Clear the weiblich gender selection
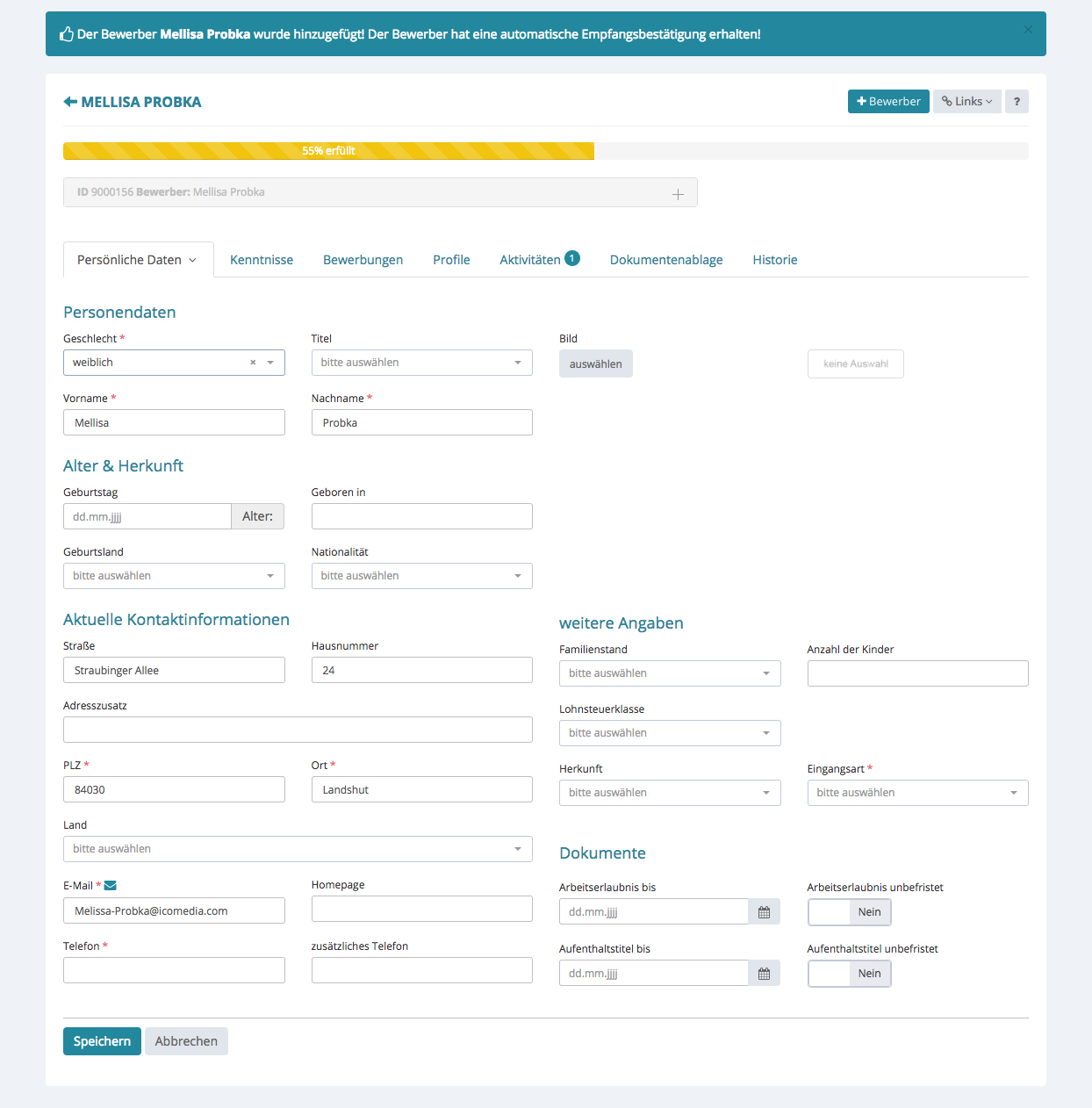The image size is (1092, 1108). pos(253,363)
